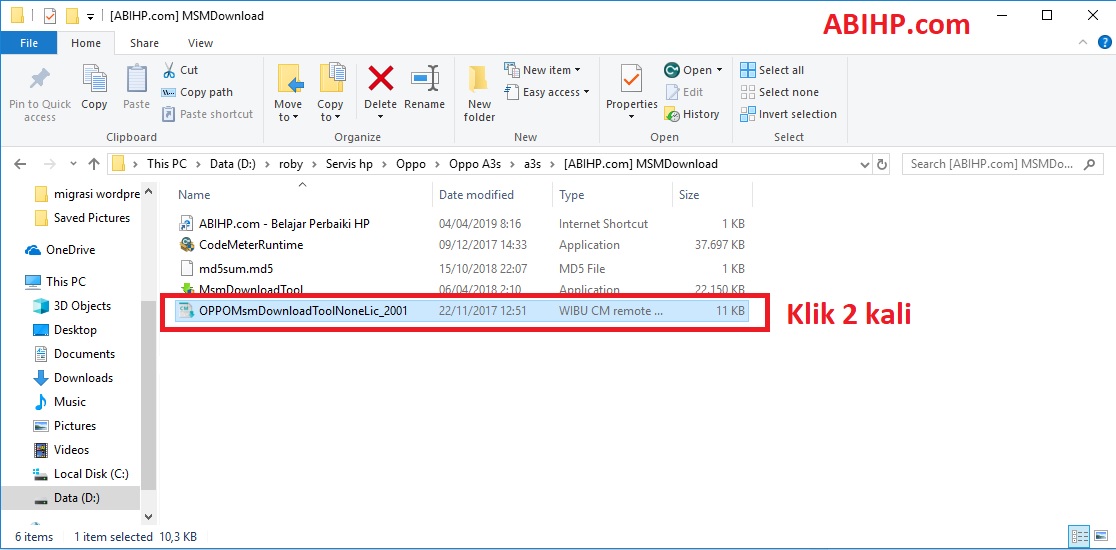The image size is (1116, 550).
Task: Sort by the Size column header
Action: point(689,195)
